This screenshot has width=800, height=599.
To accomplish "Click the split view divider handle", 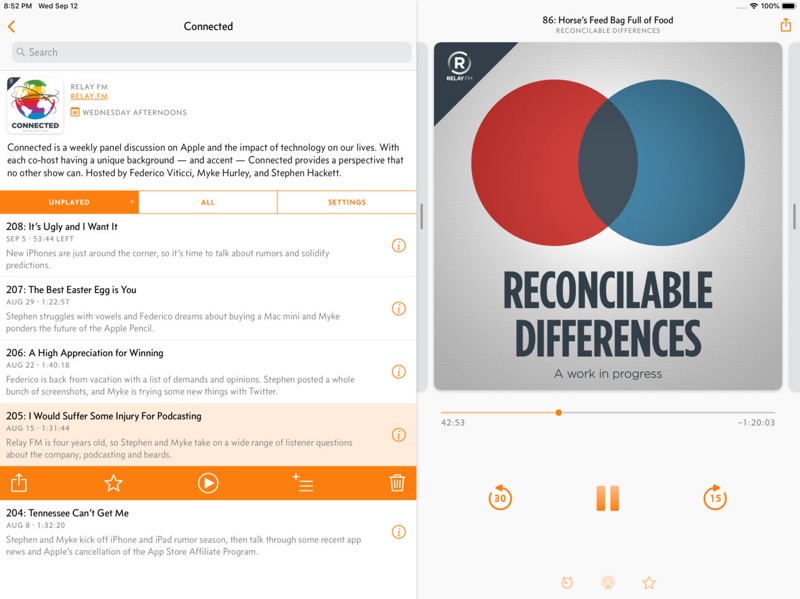I will tap(421, 216).
